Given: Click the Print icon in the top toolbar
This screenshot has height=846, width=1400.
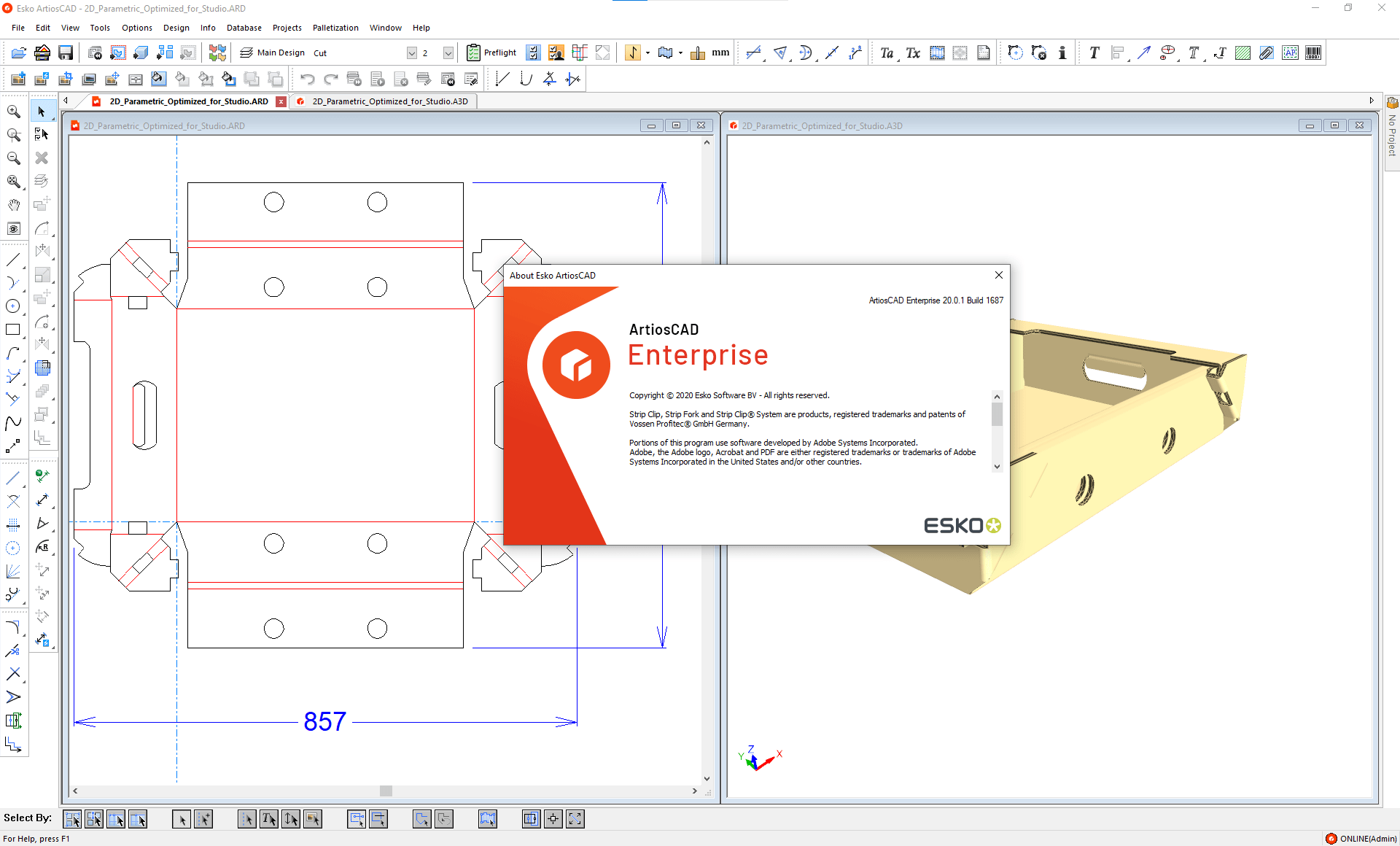Looking at the screenshot, I should (x=42, y=53).
